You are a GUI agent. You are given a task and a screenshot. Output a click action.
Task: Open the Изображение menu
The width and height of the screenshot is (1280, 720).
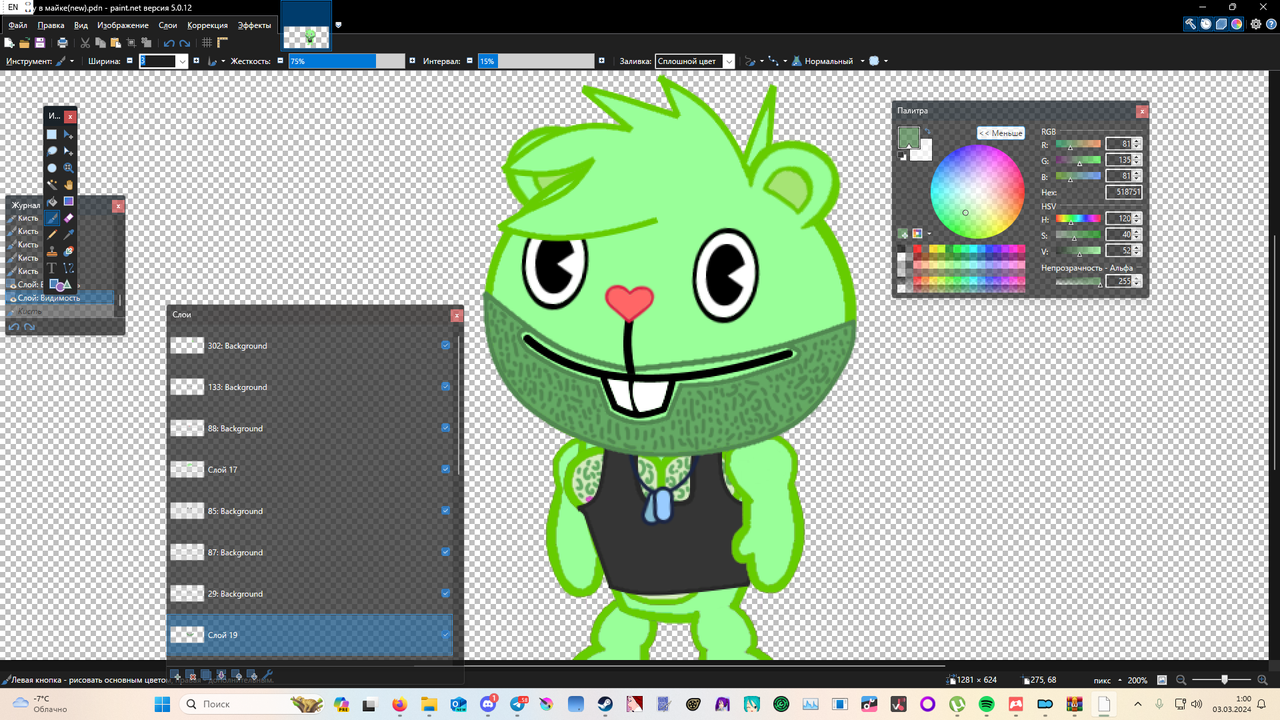[x=123, y=25]
